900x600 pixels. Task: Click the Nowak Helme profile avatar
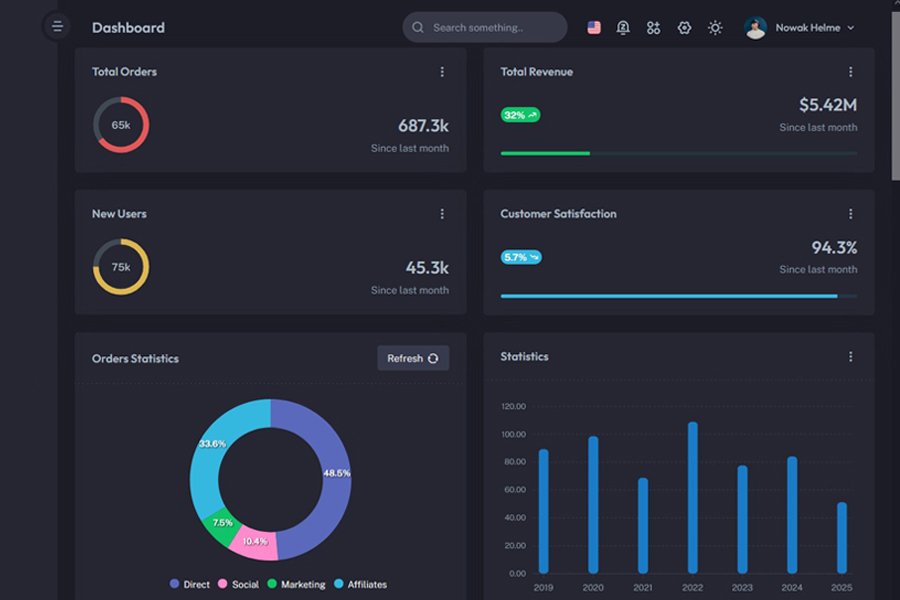click(756, 28)
